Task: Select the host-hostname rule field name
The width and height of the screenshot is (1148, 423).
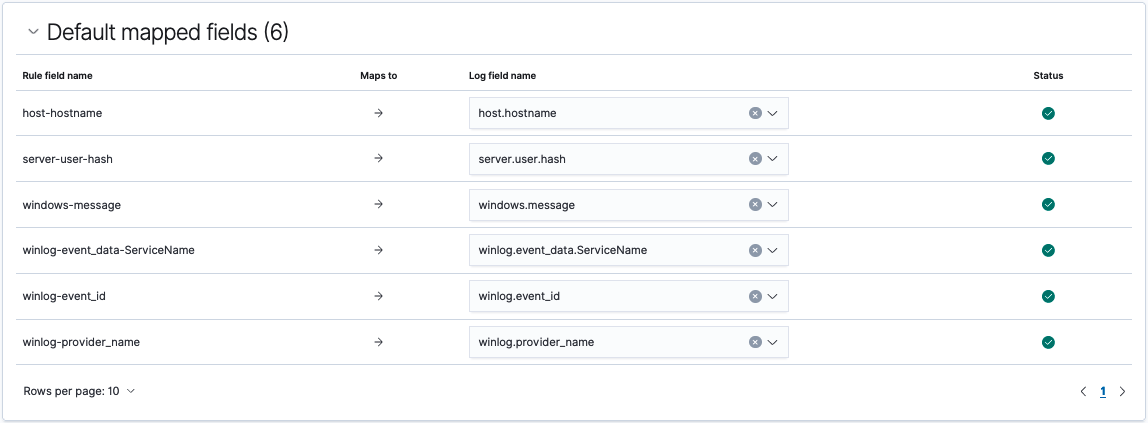Action: (x=61, y=113)
